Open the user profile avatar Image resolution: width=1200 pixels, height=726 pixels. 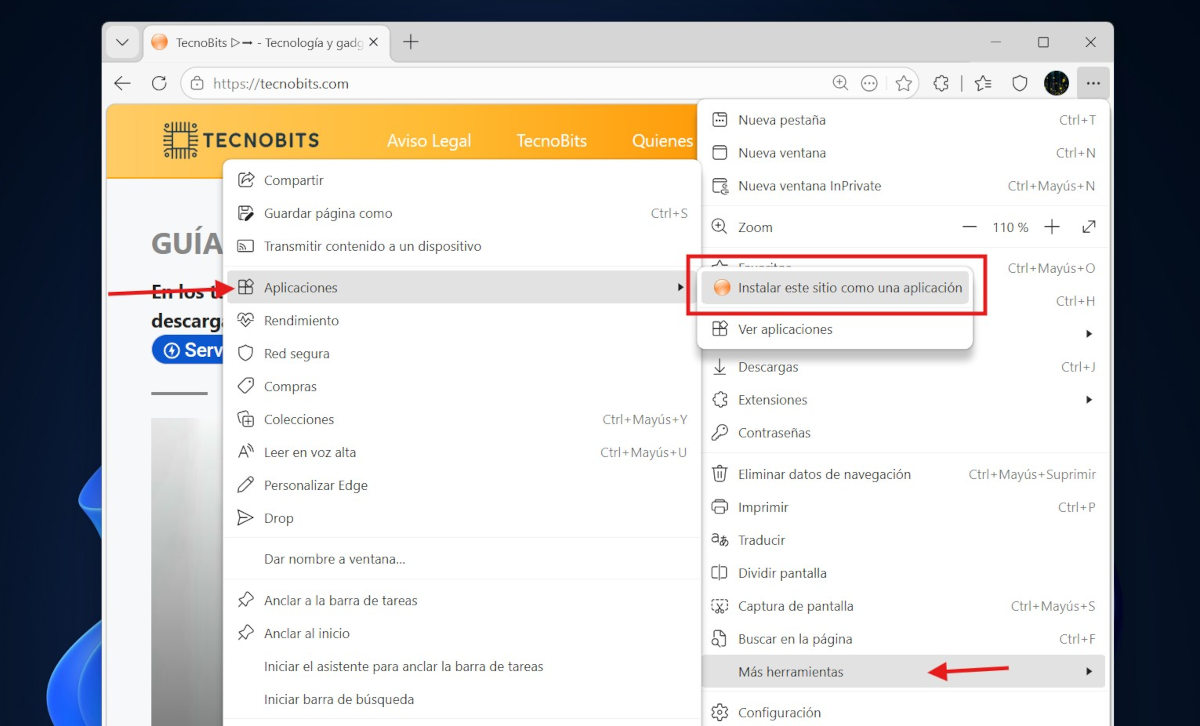point(1056,84)
